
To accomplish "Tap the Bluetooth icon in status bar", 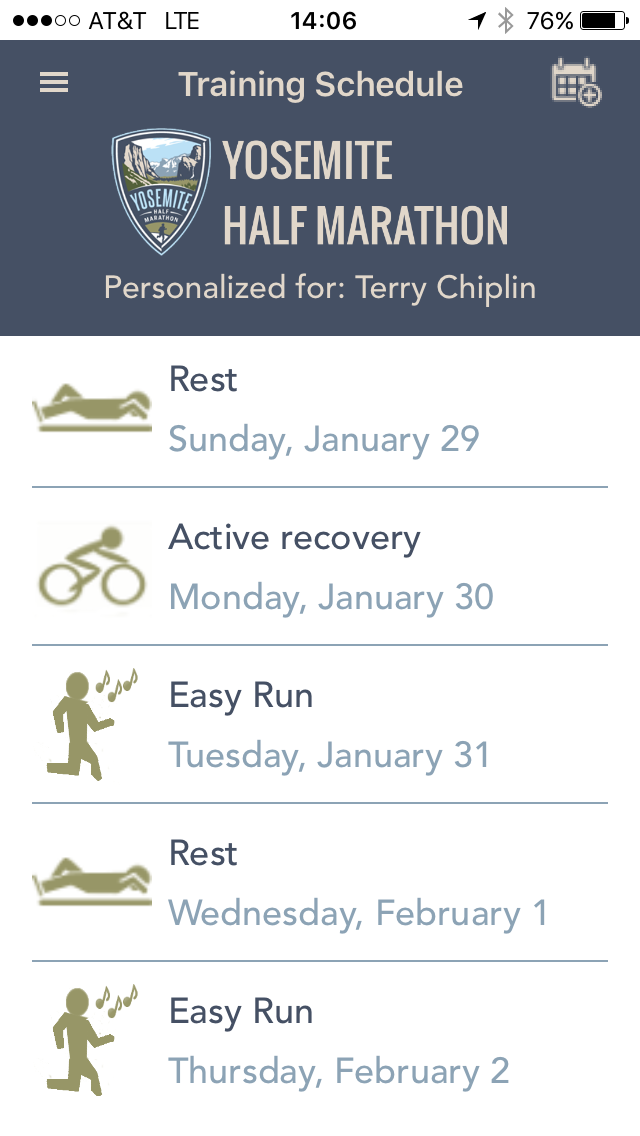I will (x=507, y=20).
